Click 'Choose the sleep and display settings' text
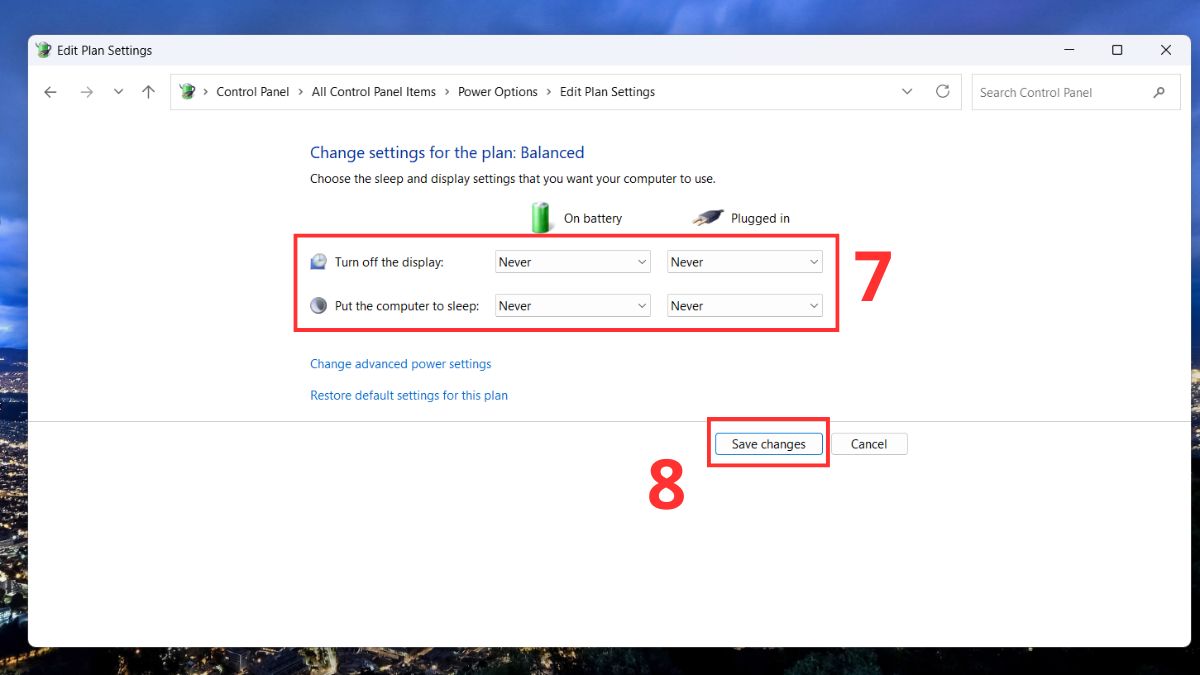1200x675 pixels. [513, 179]
